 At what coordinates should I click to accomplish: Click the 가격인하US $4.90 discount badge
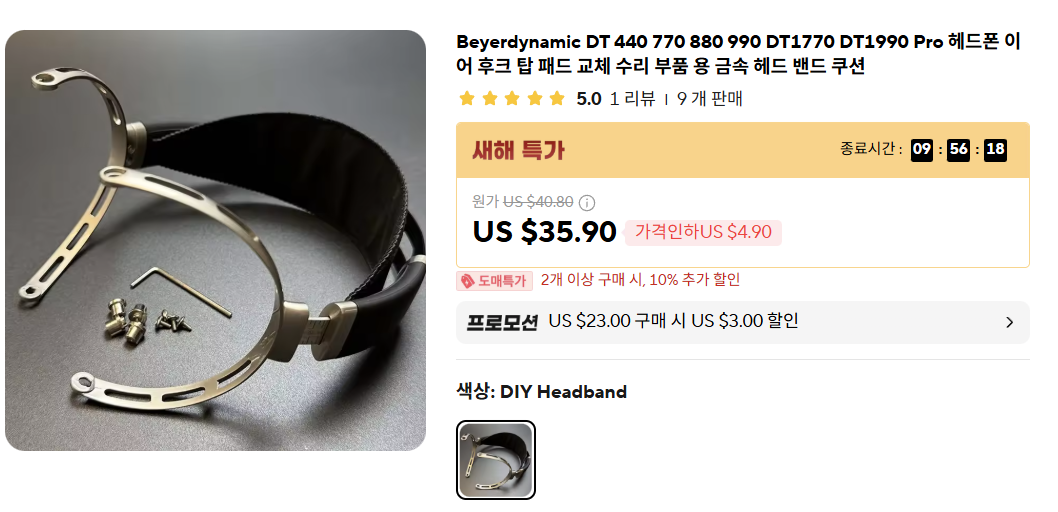tap(703, 233)
